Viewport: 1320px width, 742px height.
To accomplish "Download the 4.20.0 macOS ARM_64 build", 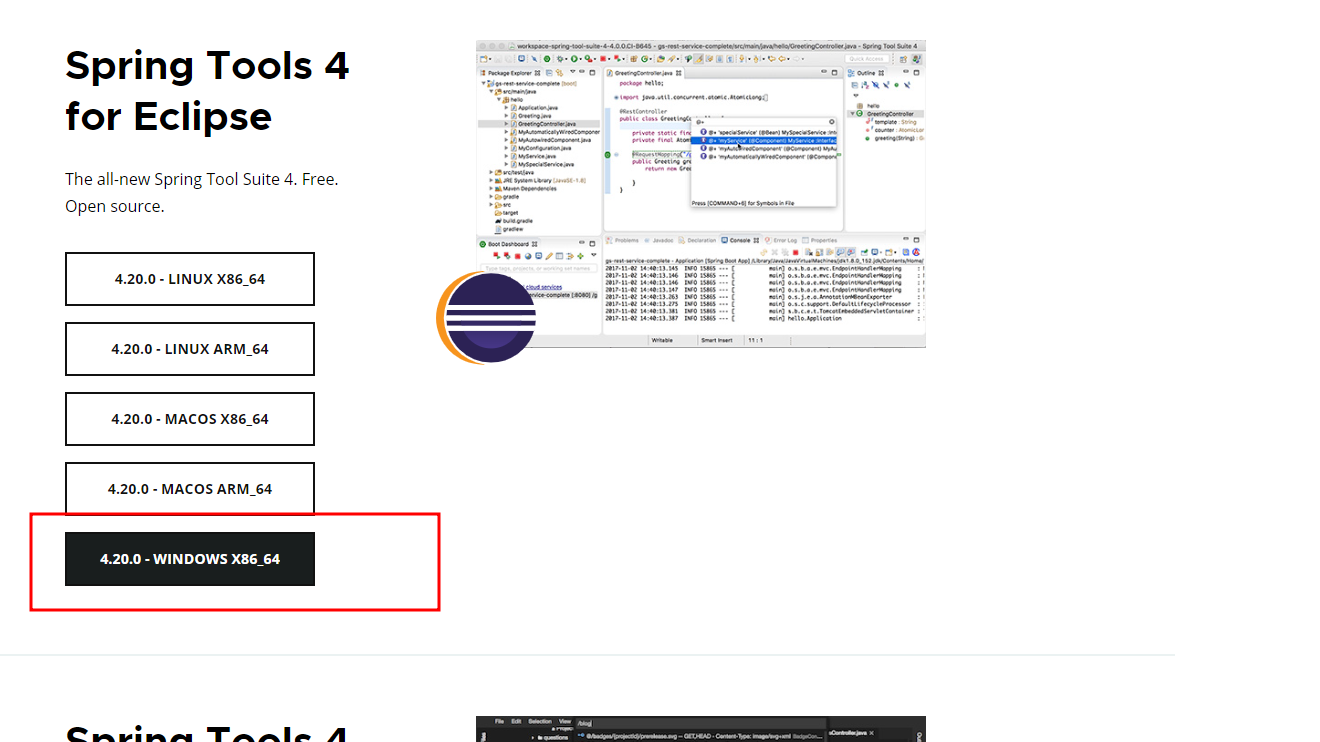I will (x=190, y=489).
